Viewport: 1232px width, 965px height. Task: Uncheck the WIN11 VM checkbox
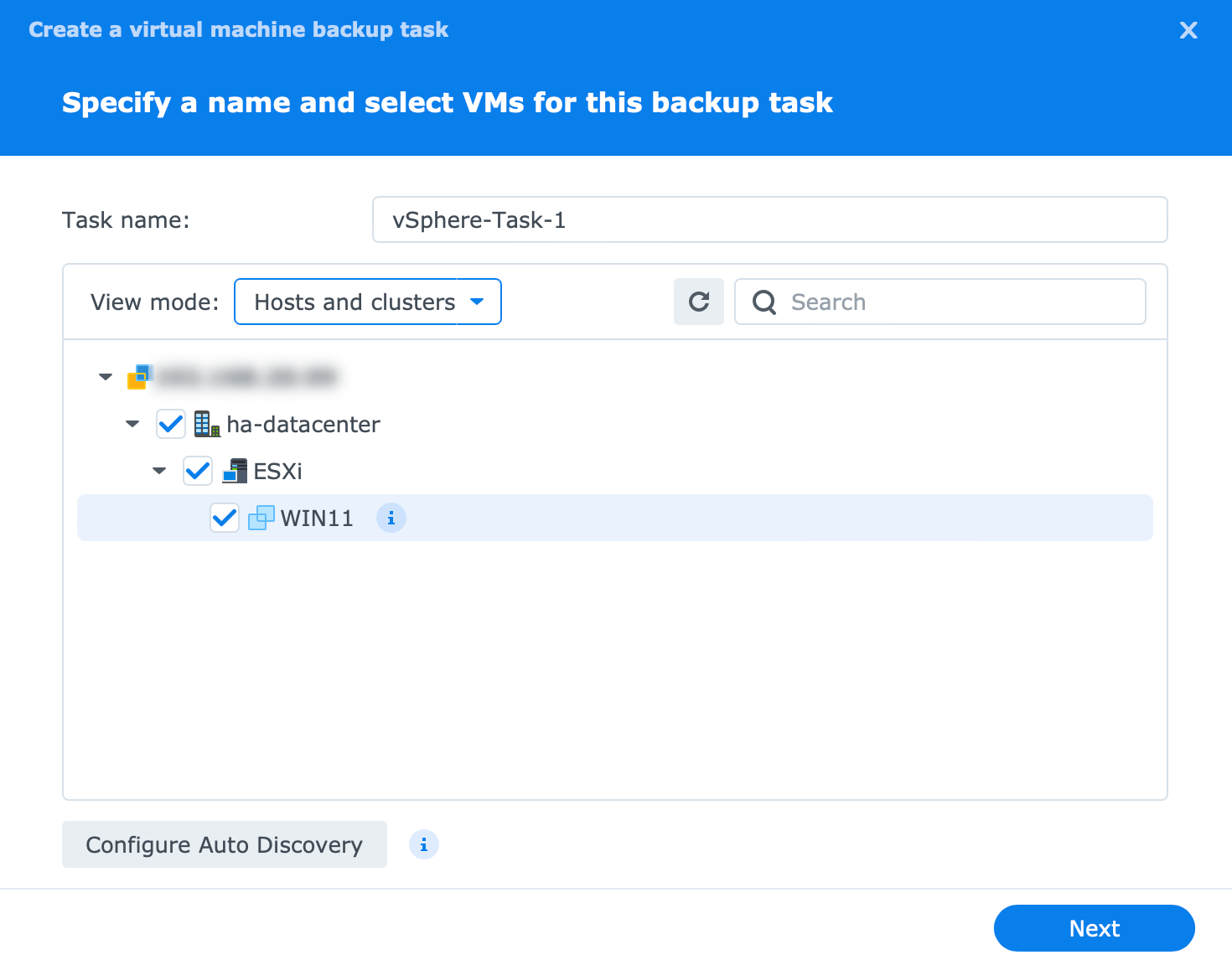(x=225, y=518)
